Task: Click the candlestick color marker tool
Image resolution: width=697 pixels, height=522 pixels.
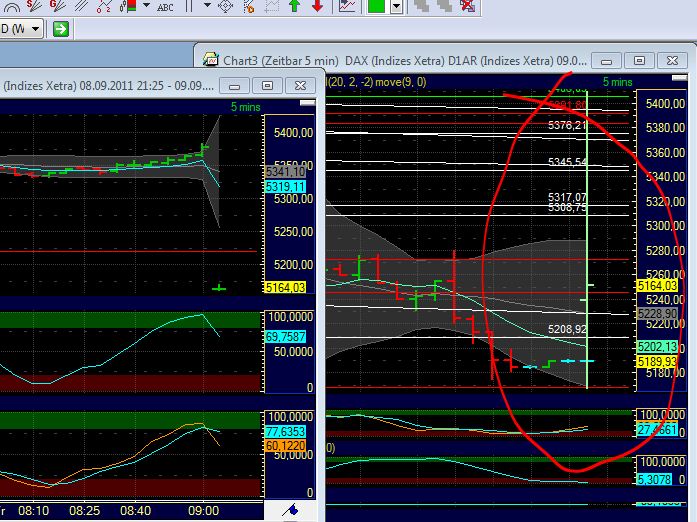Action: point(128,6)
